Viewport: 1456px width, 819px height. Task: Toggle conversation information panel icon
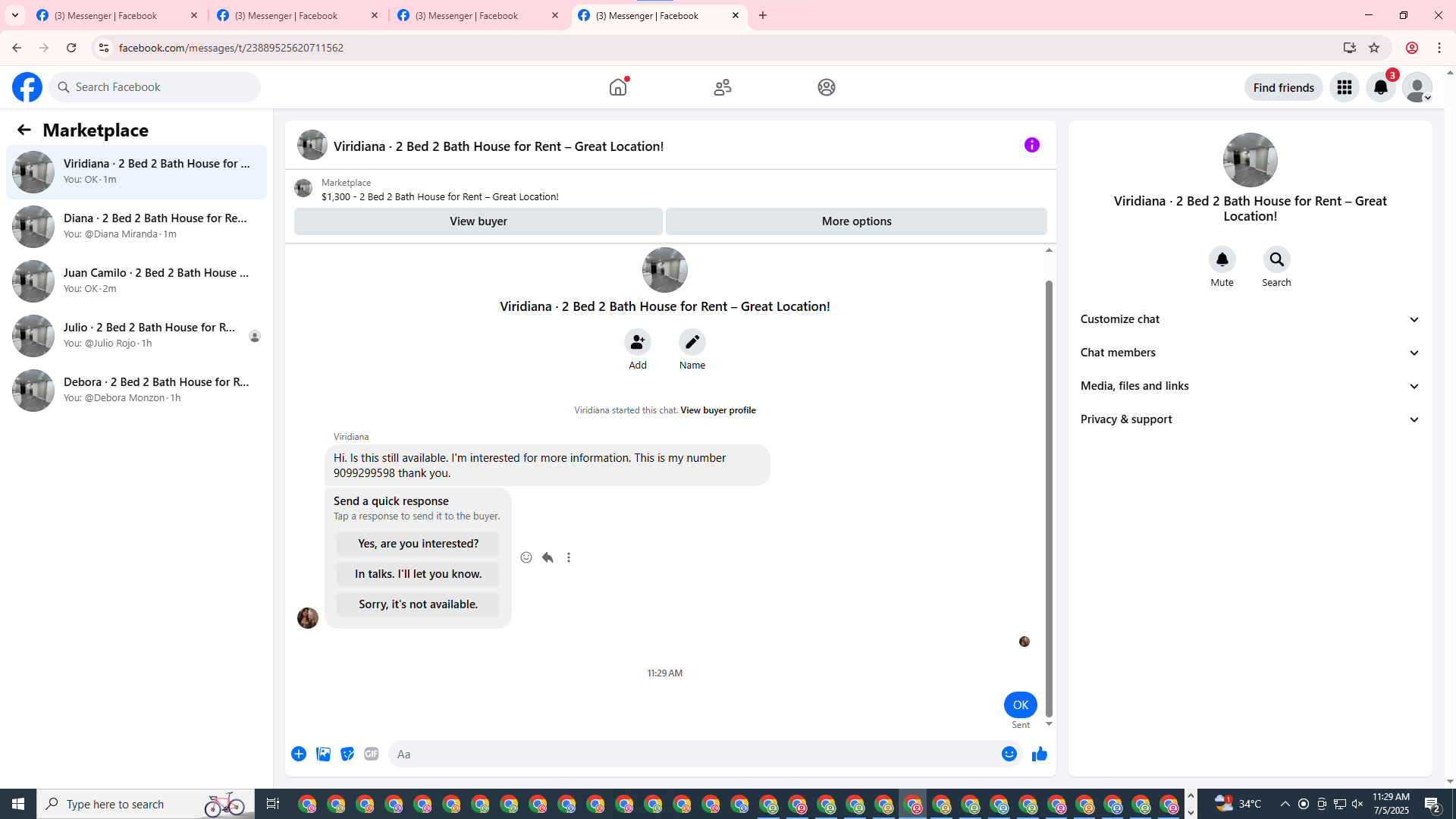[x=1031, y=145]
